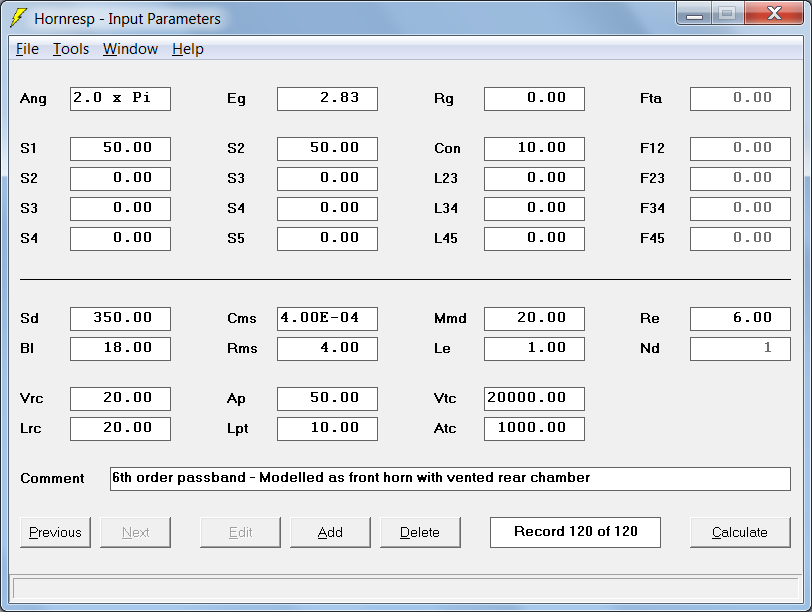Click the Bl field with 18.00

point(120,349)
